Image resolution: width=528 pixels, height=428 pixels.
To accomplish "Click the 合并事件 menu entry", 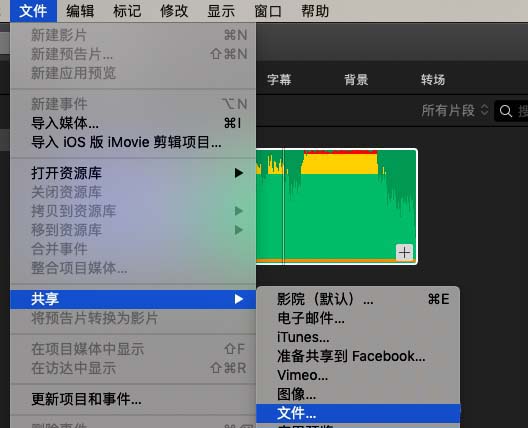I will tap(133, 249).
